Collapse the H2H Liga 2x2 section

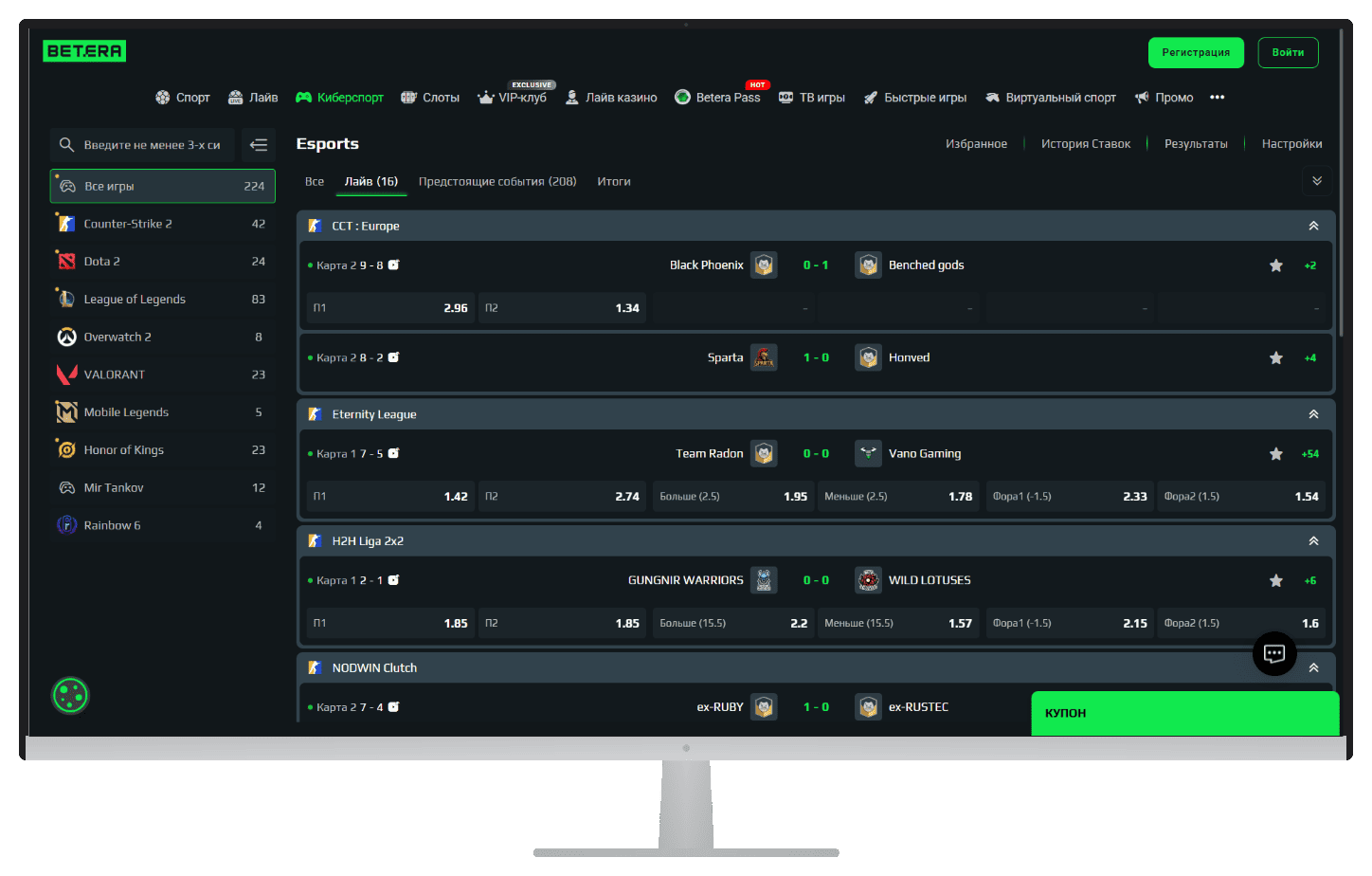[1313, 541]
